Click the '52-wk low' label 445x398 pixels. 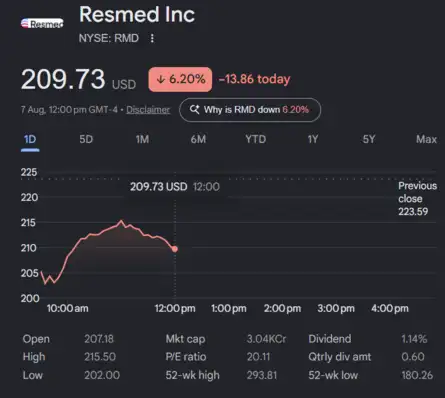pyautogui.click(x=333, y=375)
